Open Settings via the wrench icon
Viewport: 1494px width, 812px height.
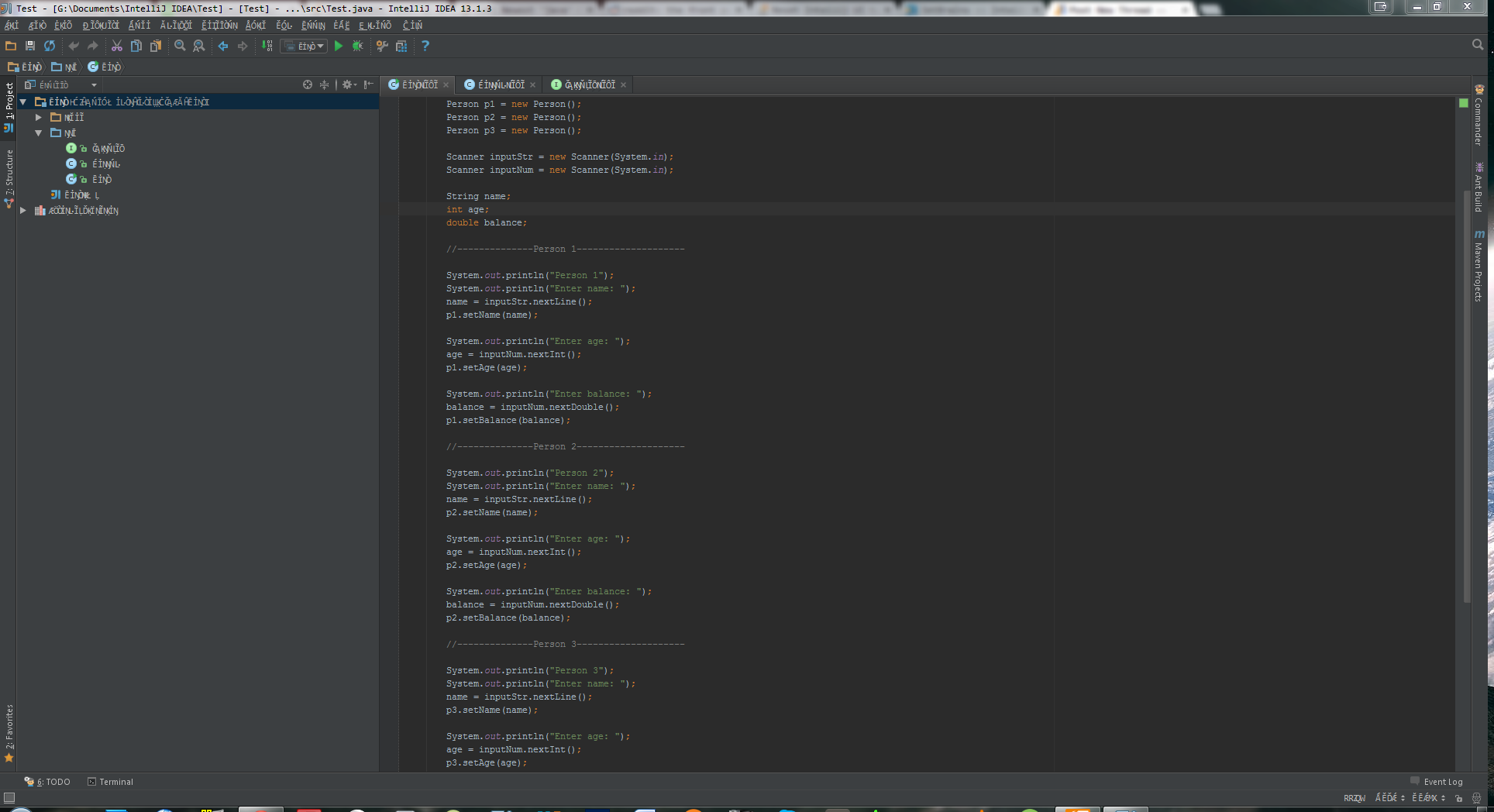(382, 46)
